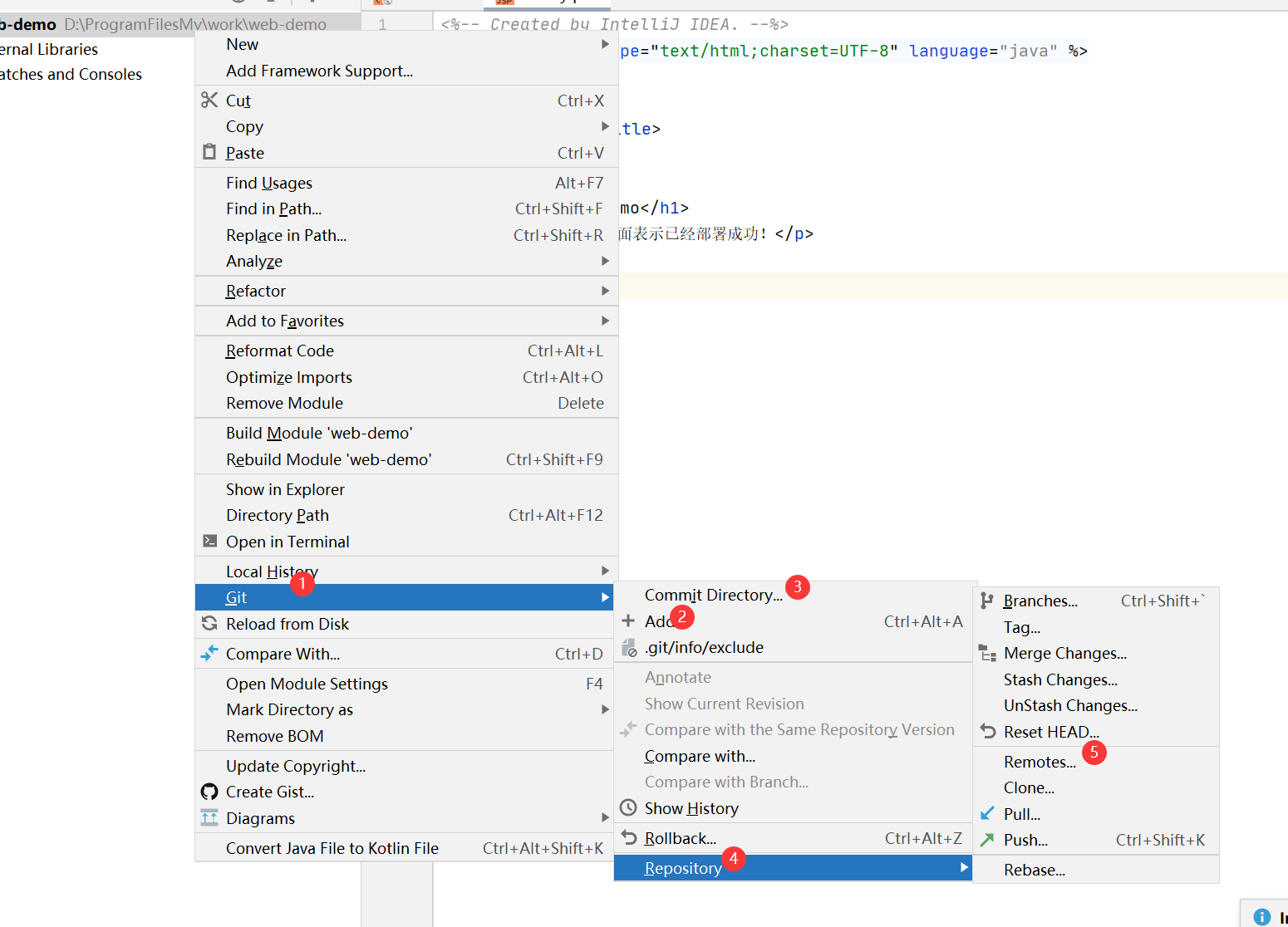
Task: Expand the Add to Favorites submenu arrow
Action: pos(605,321)
